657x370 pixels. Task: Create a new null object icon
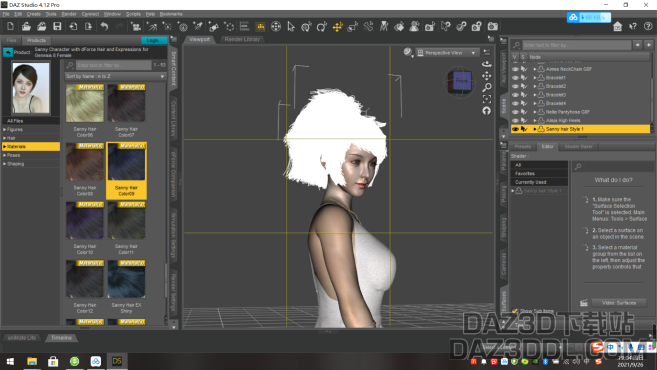[x=230, y=26]
